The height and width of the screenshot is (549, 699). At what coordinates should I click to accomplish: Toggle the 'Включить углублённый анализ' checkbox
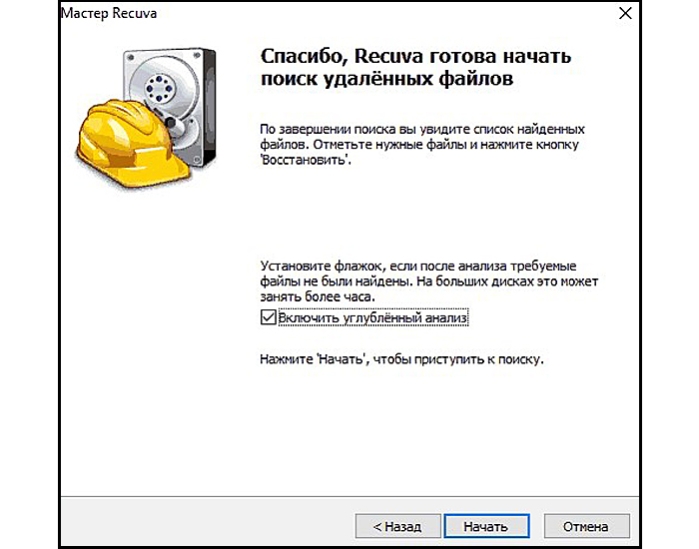[x=268, y=318]
